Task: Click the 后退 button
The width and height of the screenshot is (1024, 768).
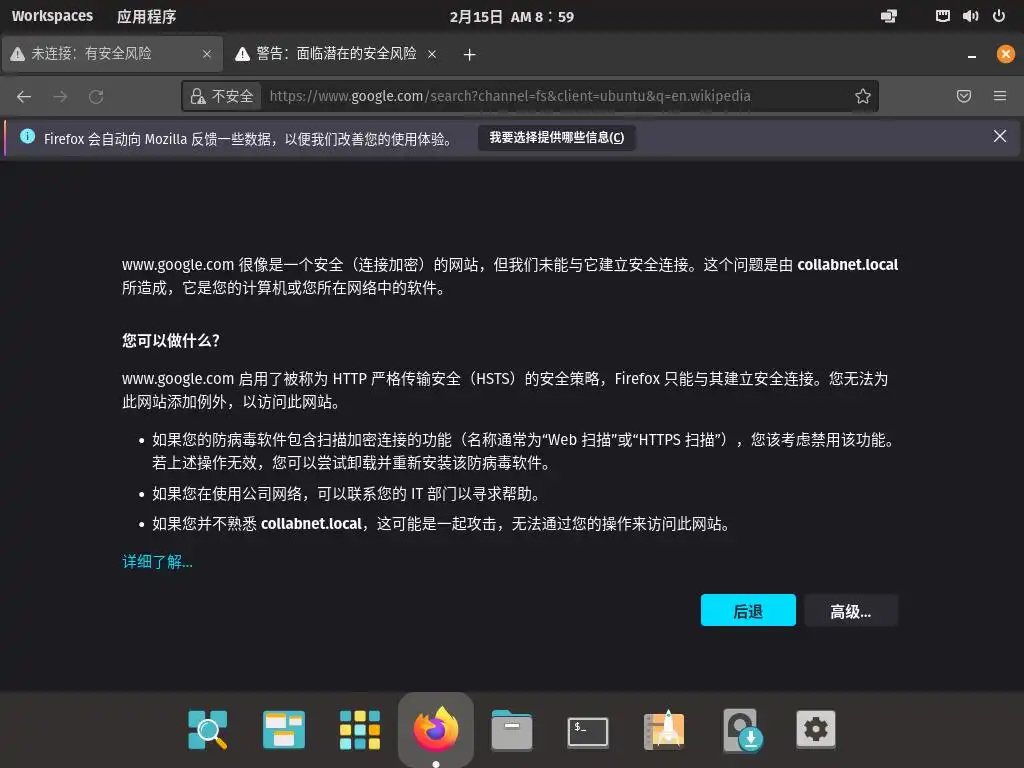Action: tap(748, 611)
